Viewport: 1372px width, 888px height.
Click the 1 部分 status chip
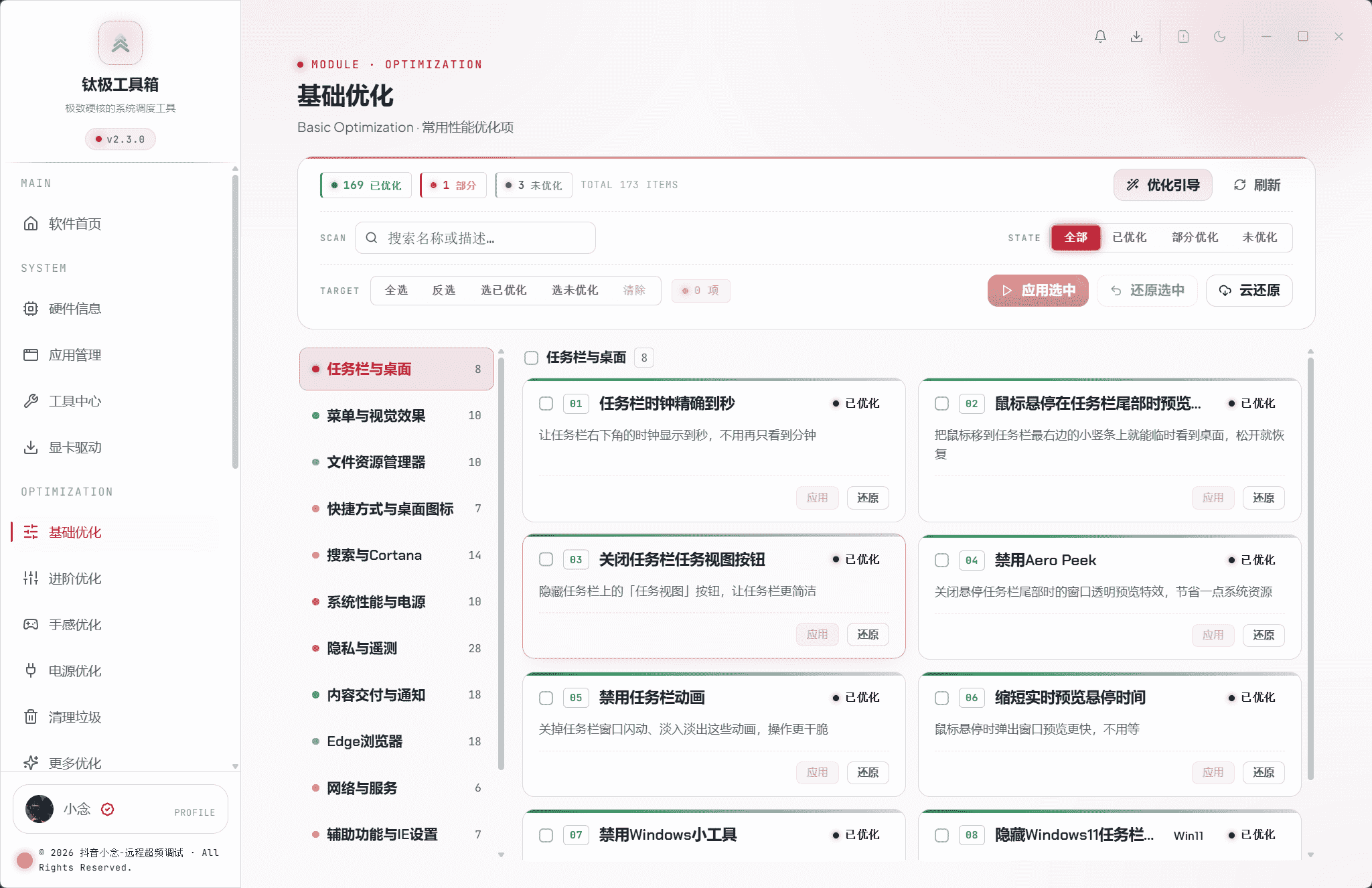click(453, 186)
